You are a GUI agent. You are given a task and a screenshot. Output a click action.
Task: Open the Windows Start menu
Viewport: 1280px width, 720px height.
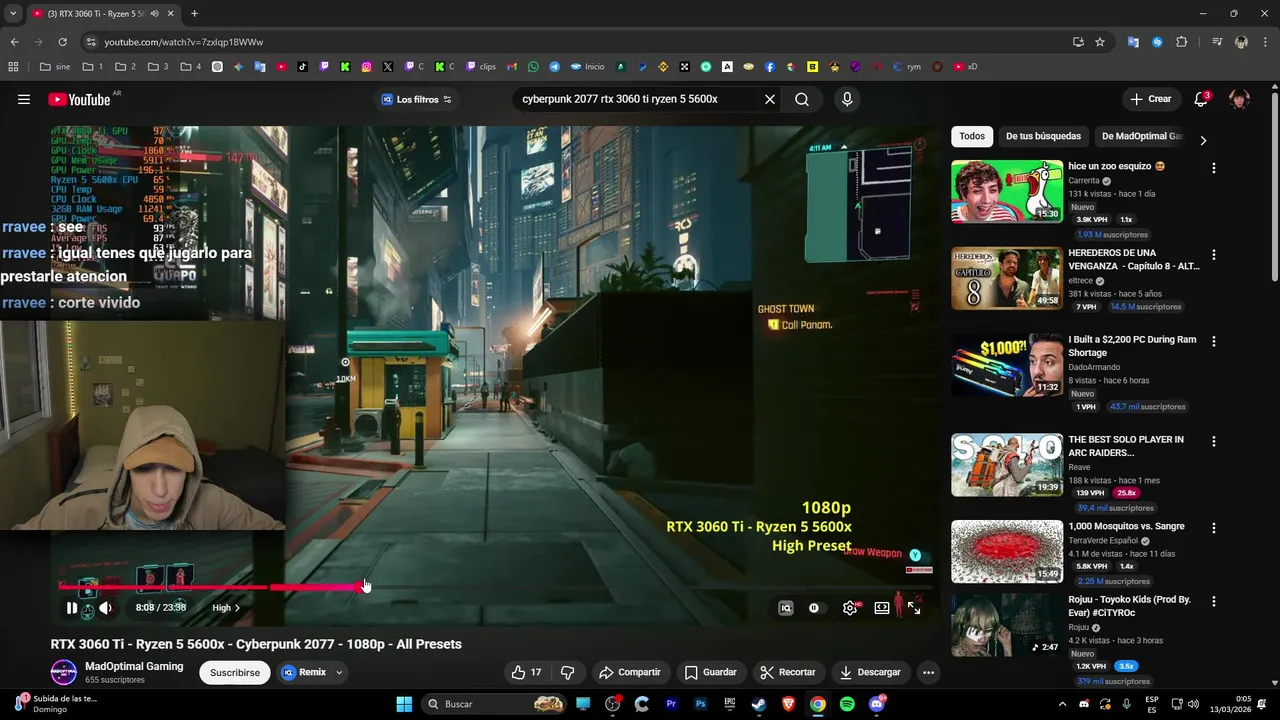pos(404,704)
